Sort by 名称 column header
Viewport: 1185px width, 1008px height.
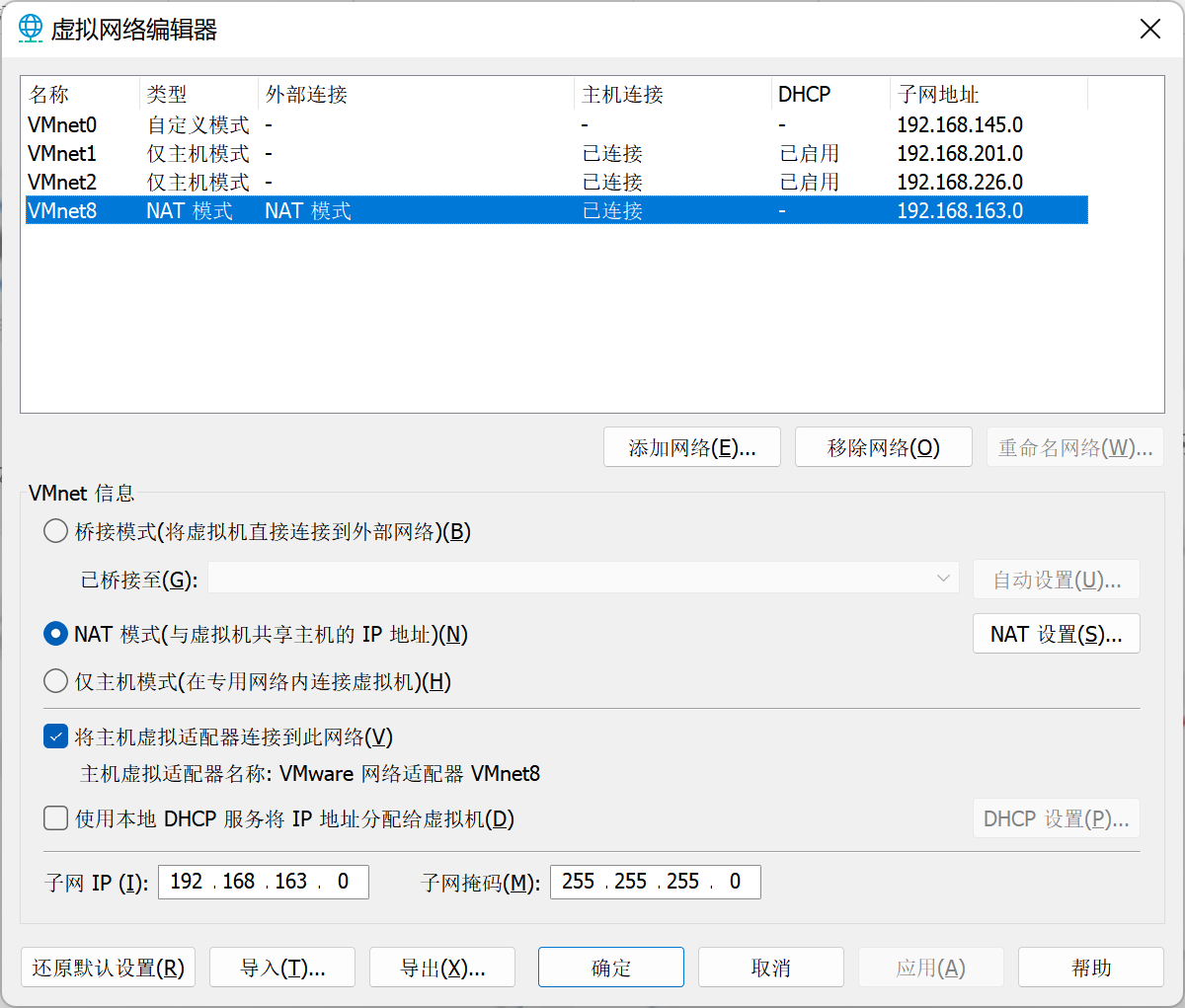(x=81, y=95)
